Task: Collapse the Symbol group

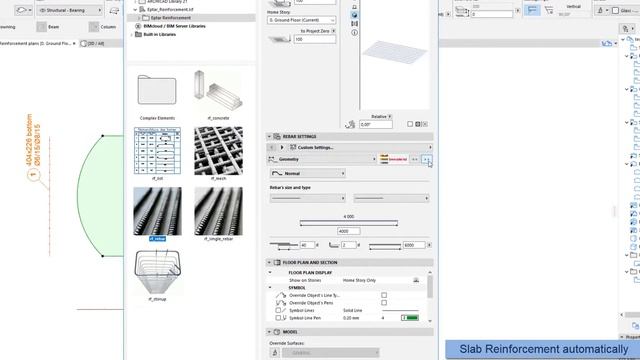Action: [x=270, y=288]
